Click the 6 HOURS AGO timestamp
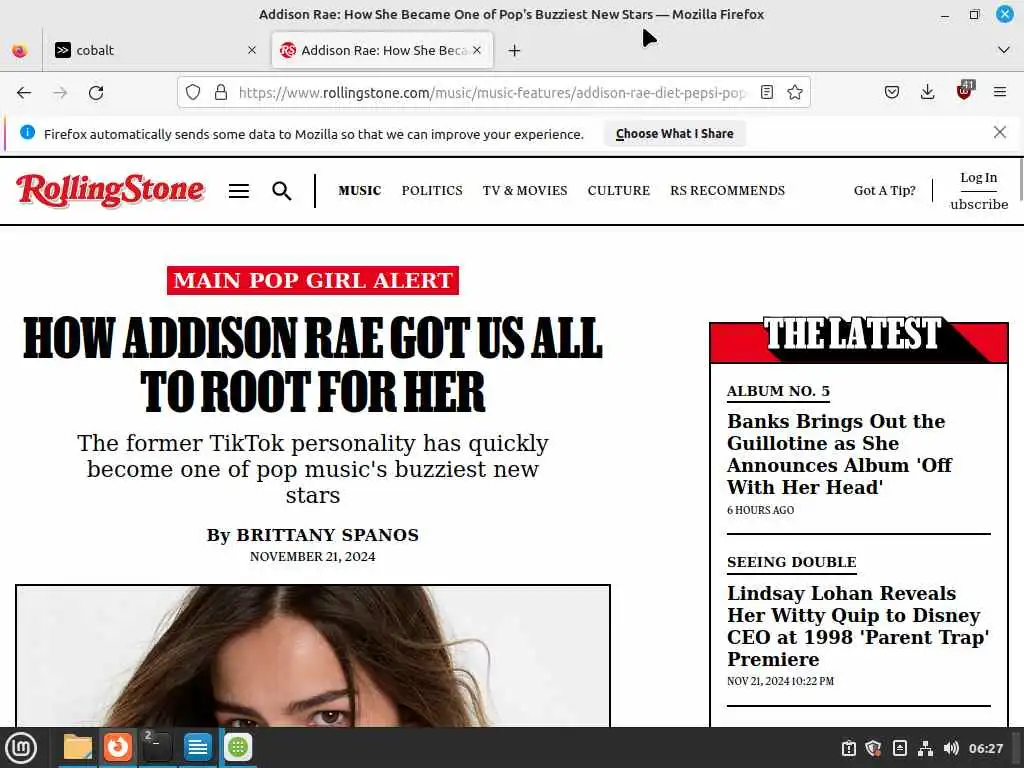This screenshot has height=768, width=1024. (x=760, y=510)
